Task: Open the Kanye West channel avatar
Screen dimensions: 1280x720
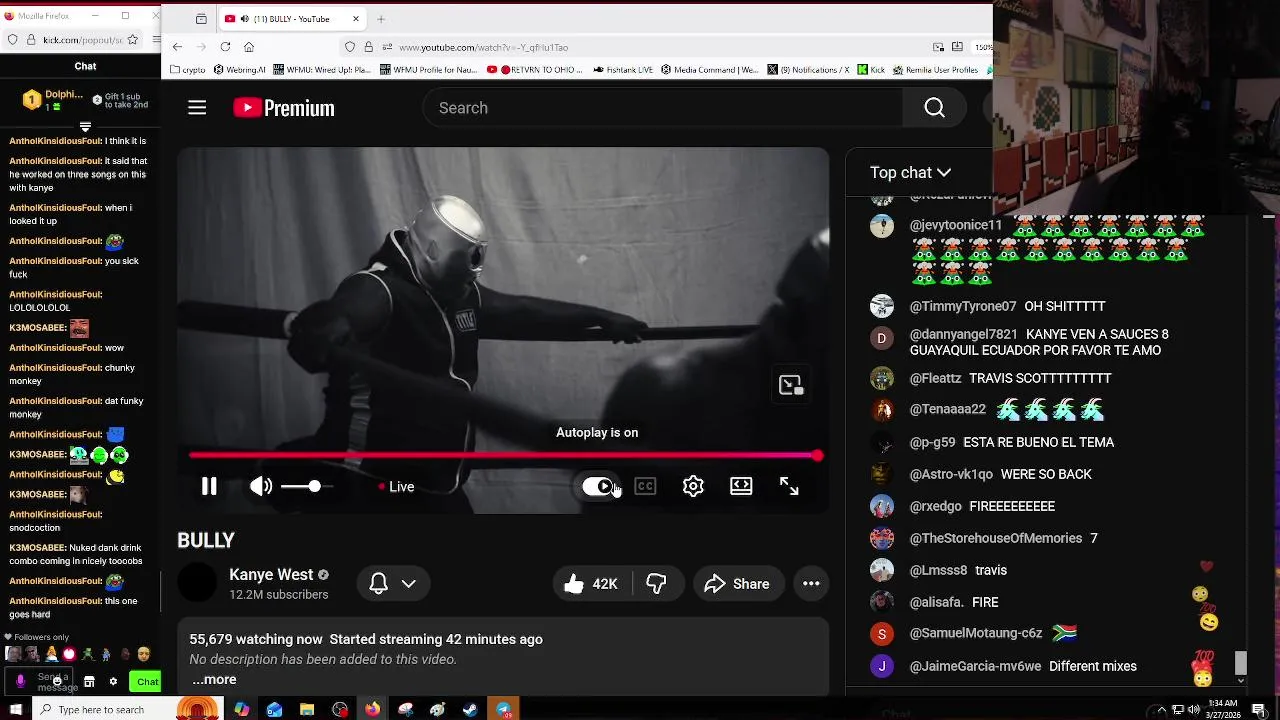Action: [197, 583]
